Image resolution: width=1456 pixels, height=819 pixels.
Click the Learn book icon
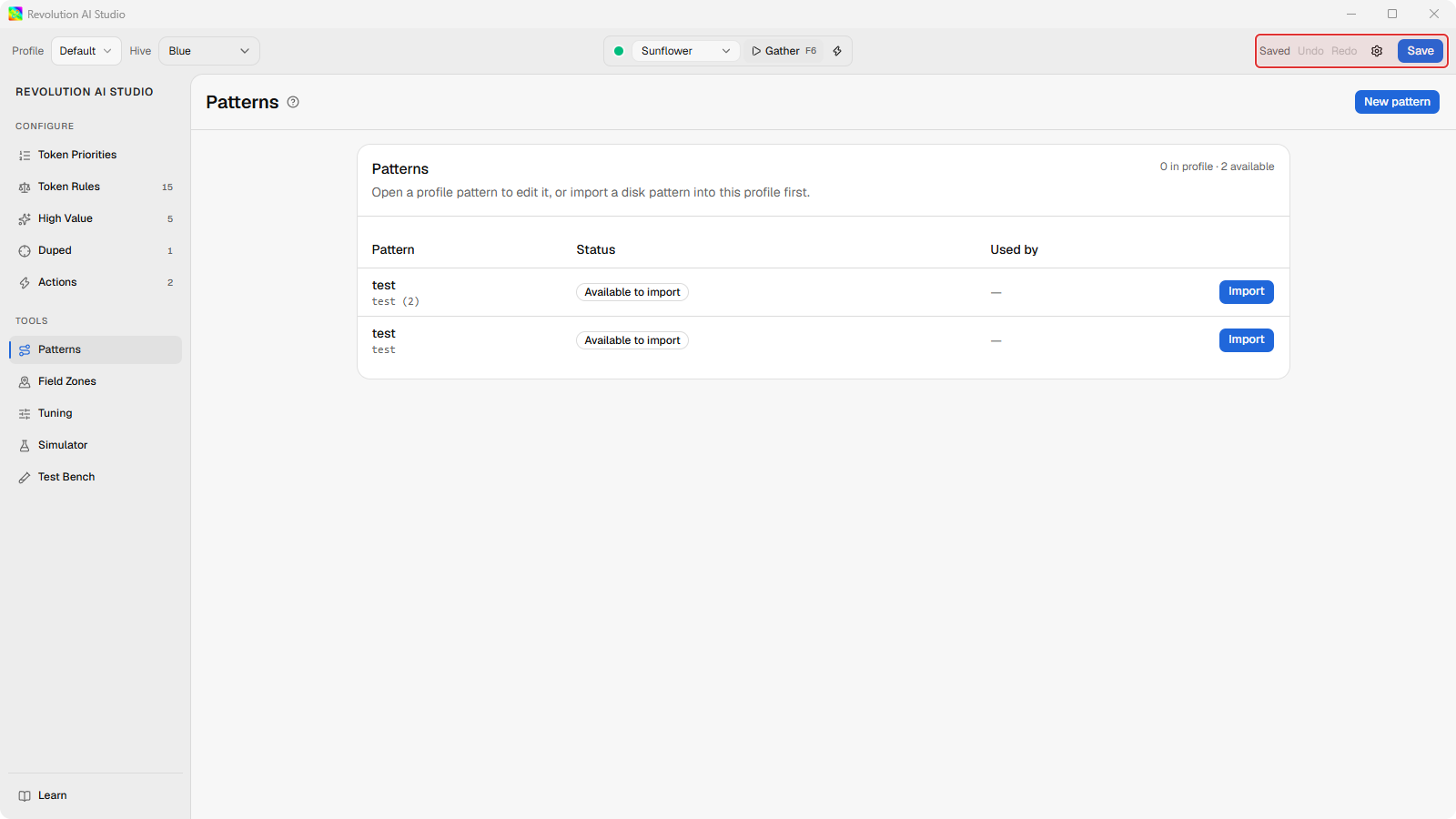(x=25, y=796)
